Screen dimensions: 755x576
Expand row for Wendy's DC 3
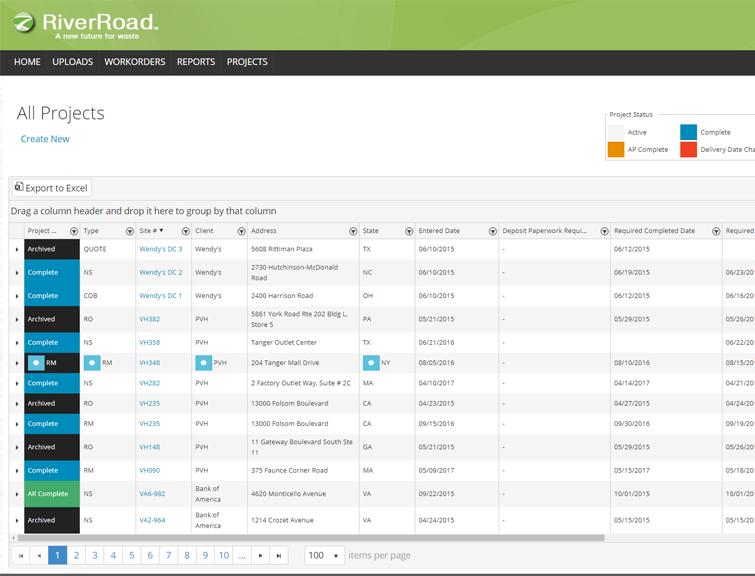tap(17, 249)
